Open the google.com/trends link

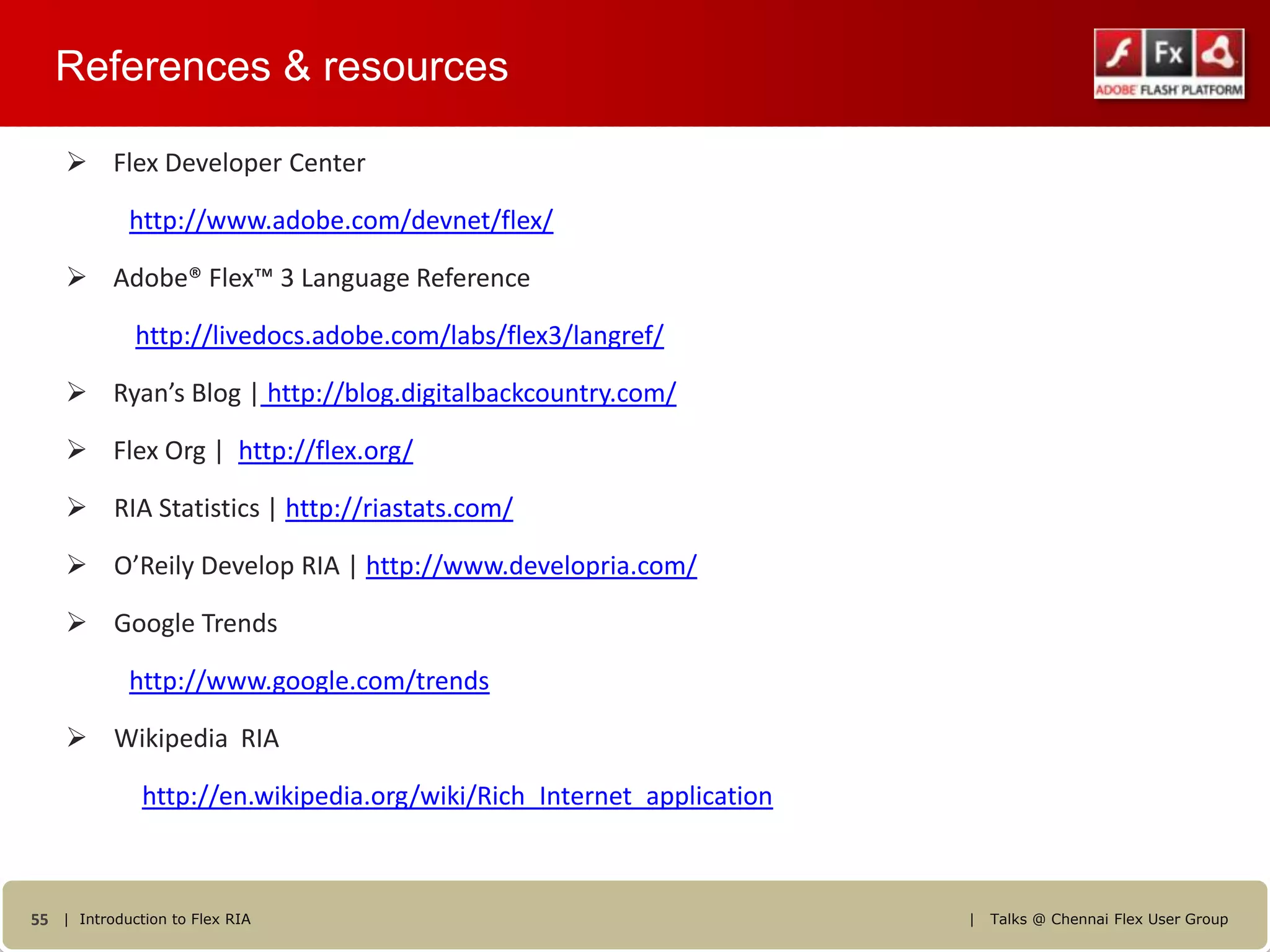[x=309, y=681]
